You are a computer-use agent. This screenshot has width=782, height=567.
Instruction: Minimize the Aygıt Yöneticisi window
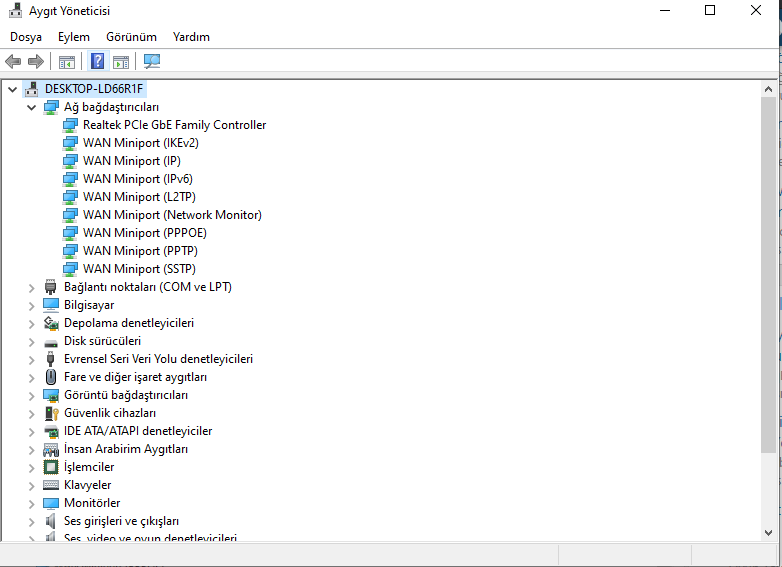[665, 10]
